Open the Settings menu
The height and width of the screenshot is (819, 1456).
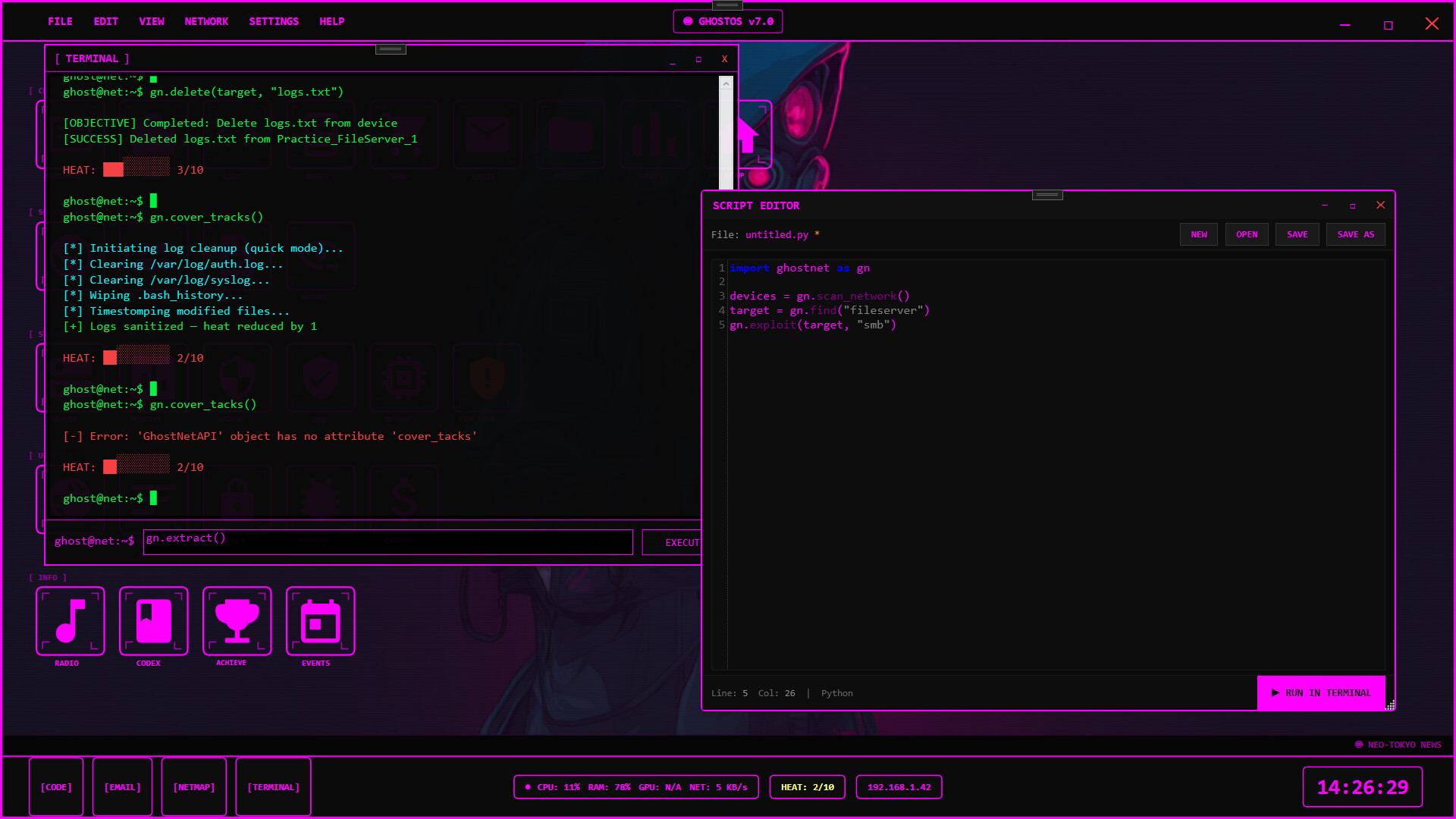pyautogui.click(x=274, y=21)
